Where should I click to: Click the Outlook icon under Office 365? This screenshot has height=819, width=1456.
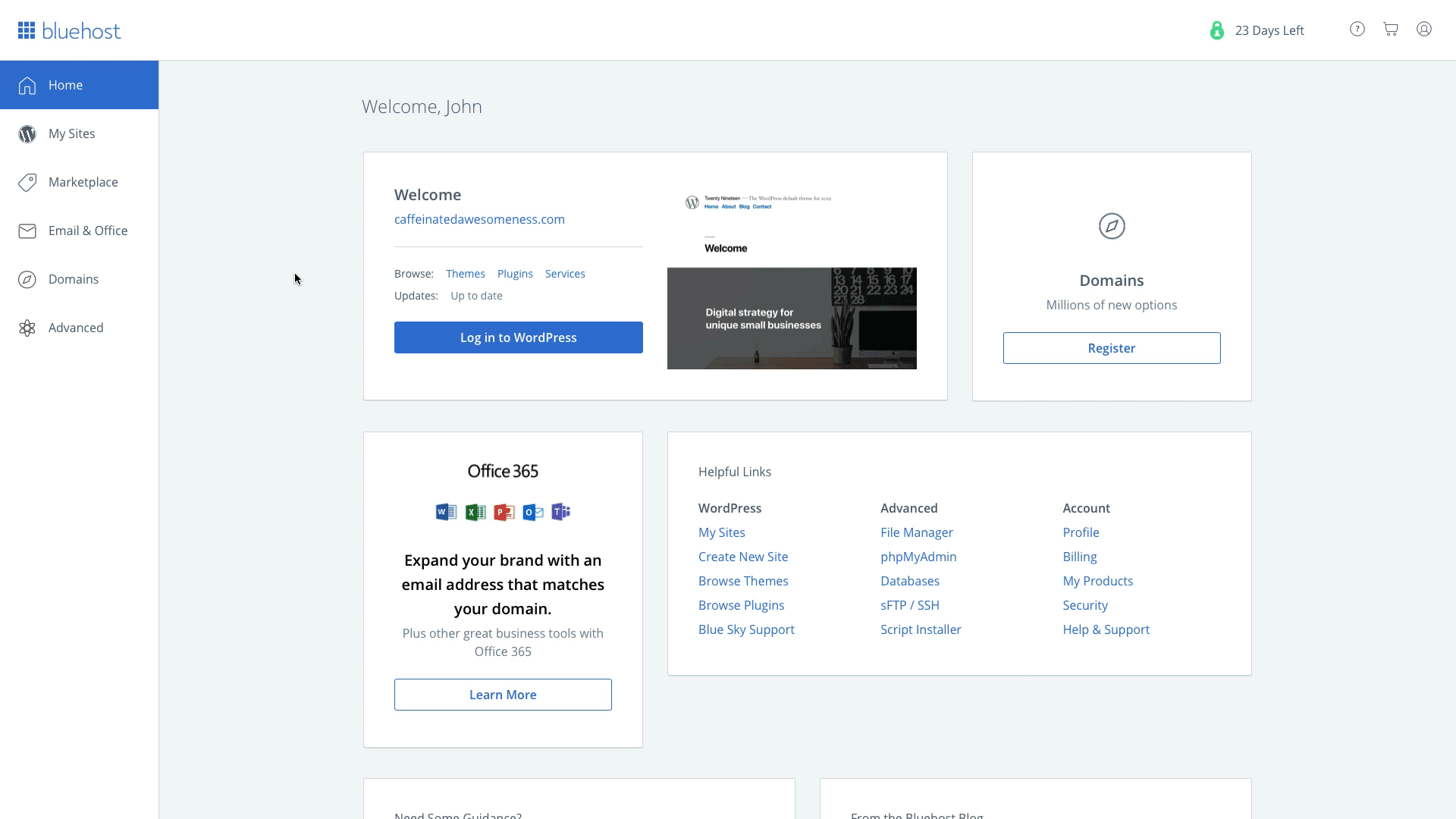coord(533,512)
